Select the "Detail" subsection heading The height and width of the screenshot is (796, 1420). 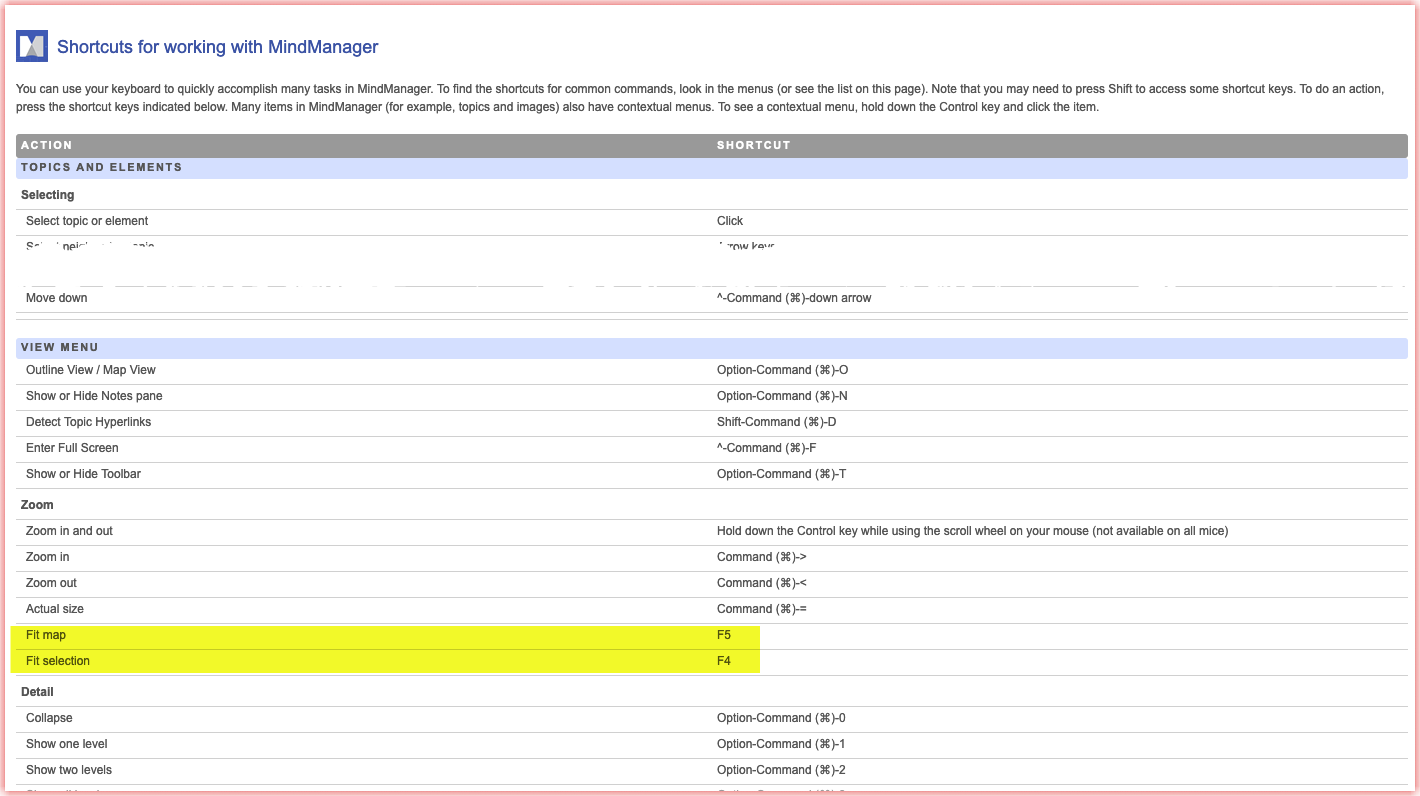pyautogui.click(x=37, y=692)
